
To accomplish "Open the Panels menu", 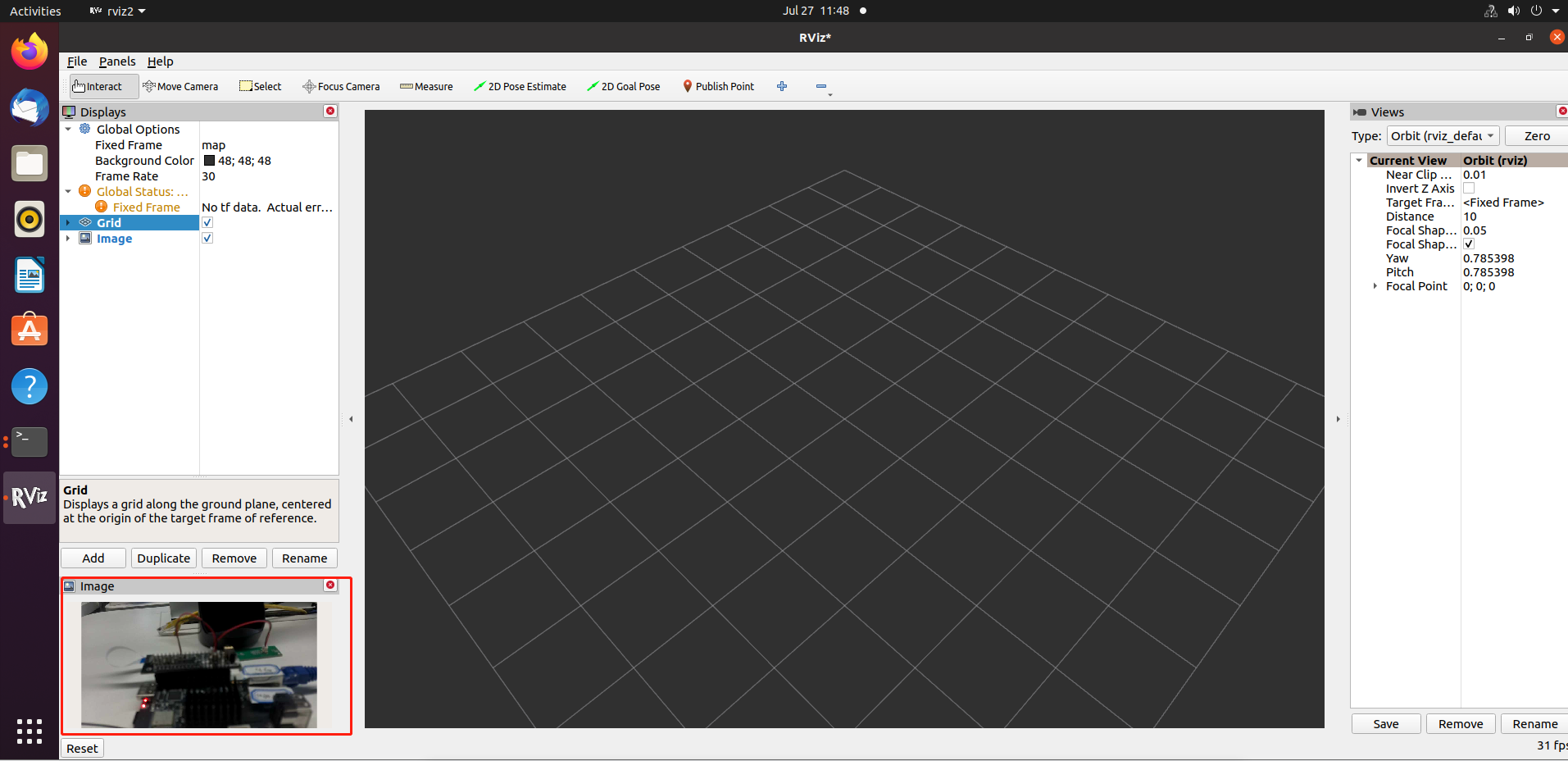I will [117, 62].
